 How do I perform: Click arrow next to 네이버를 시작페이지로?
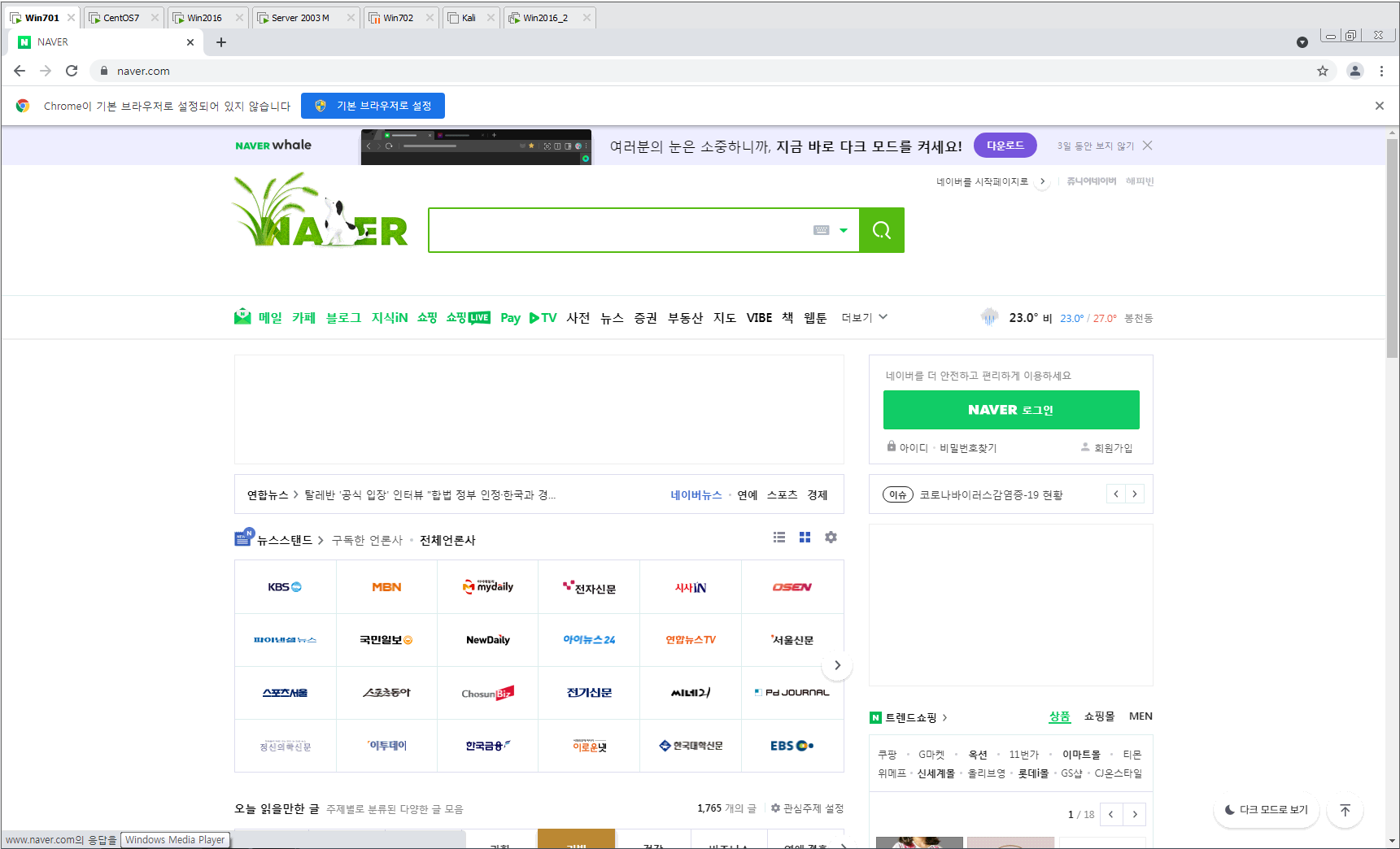[1042, 181]
